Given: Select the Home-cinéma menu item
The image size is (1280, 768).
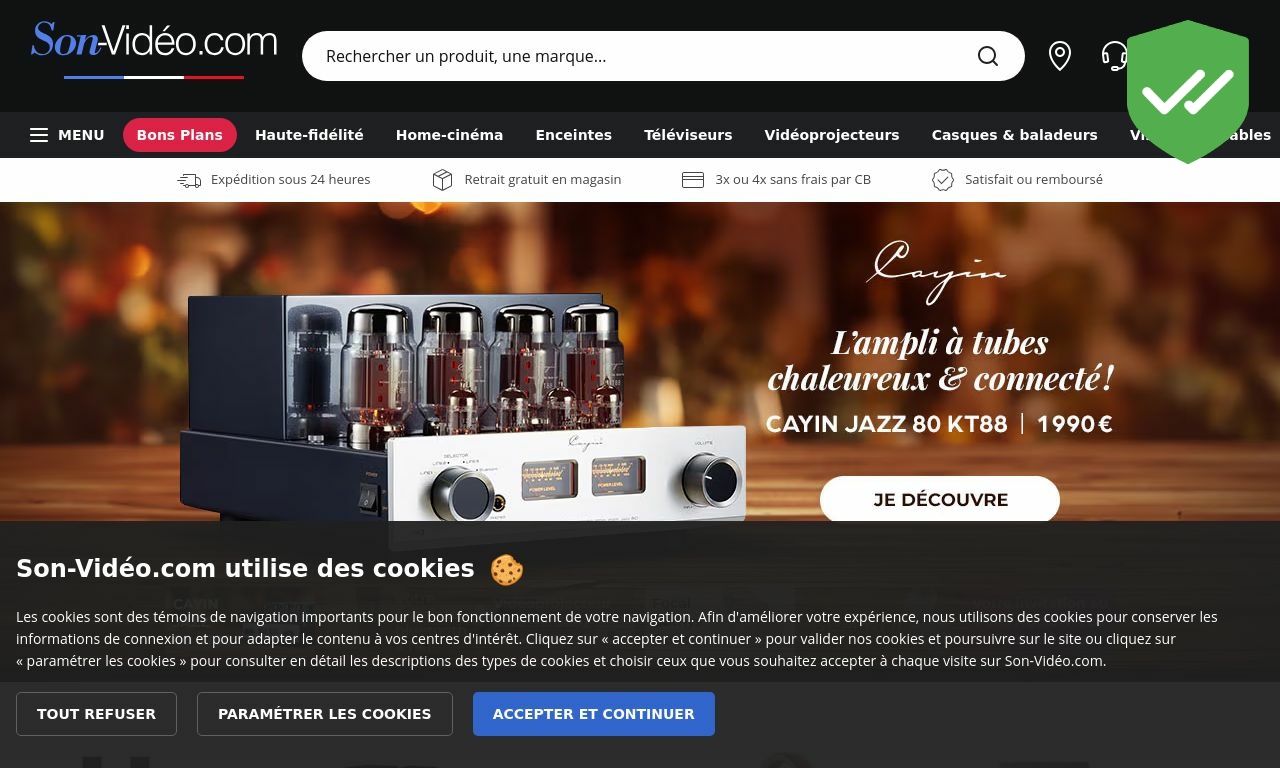Looking at the screenshot, I should coord(449,135).
